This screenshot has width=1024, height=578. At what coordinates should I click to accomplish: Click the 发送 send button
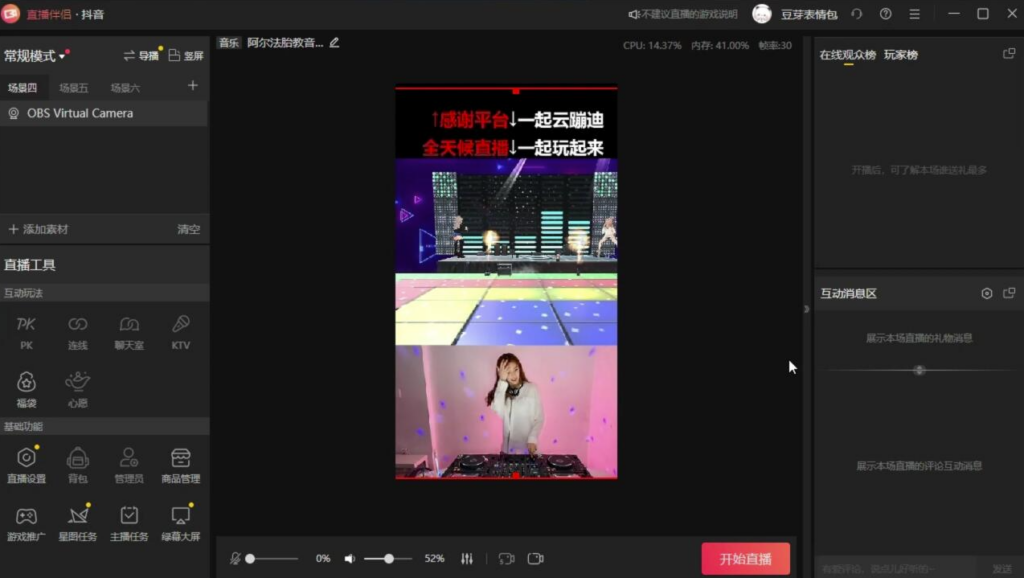pos(1002,570)
